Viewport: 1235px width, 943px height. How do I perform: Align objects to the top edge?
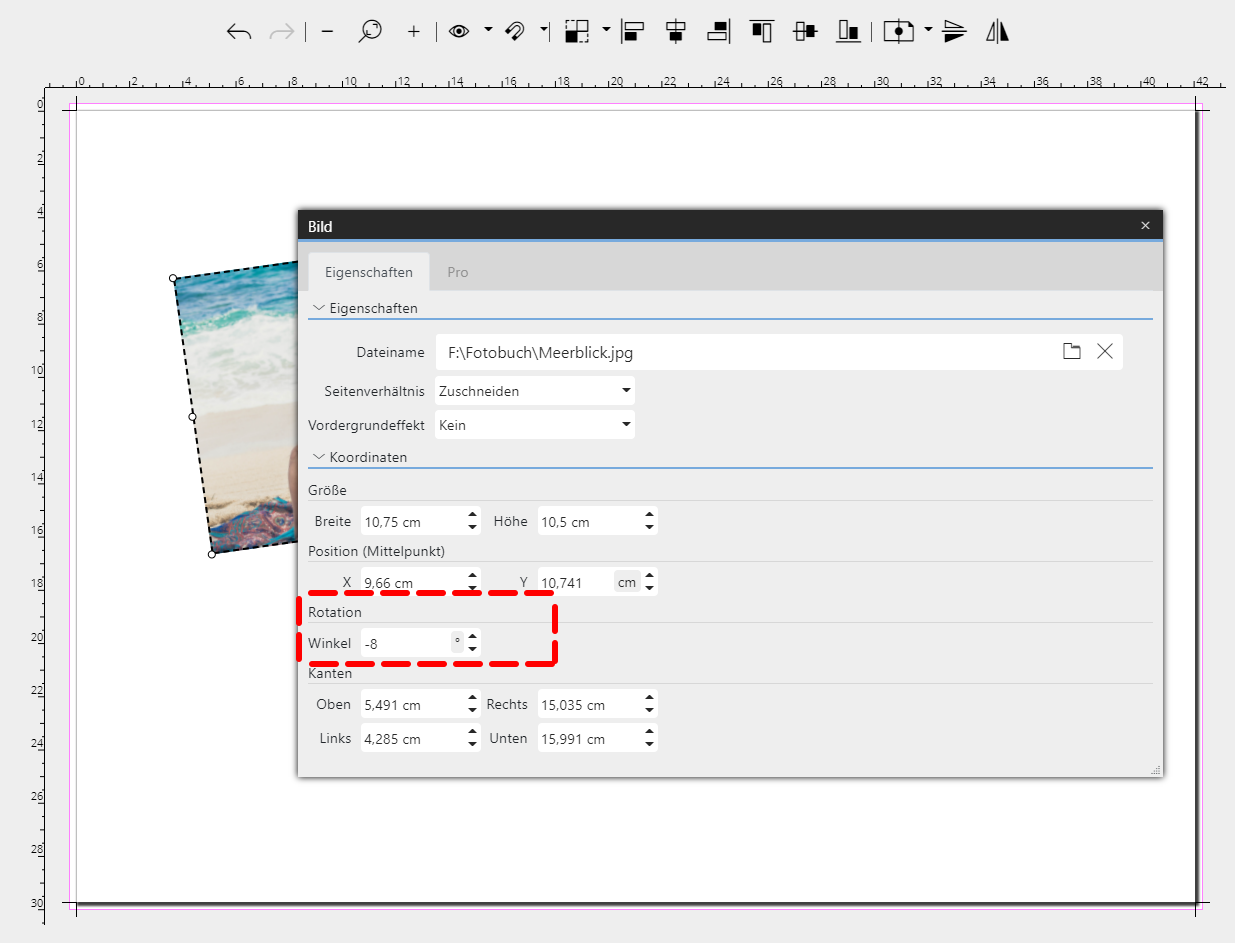(762, 32)
